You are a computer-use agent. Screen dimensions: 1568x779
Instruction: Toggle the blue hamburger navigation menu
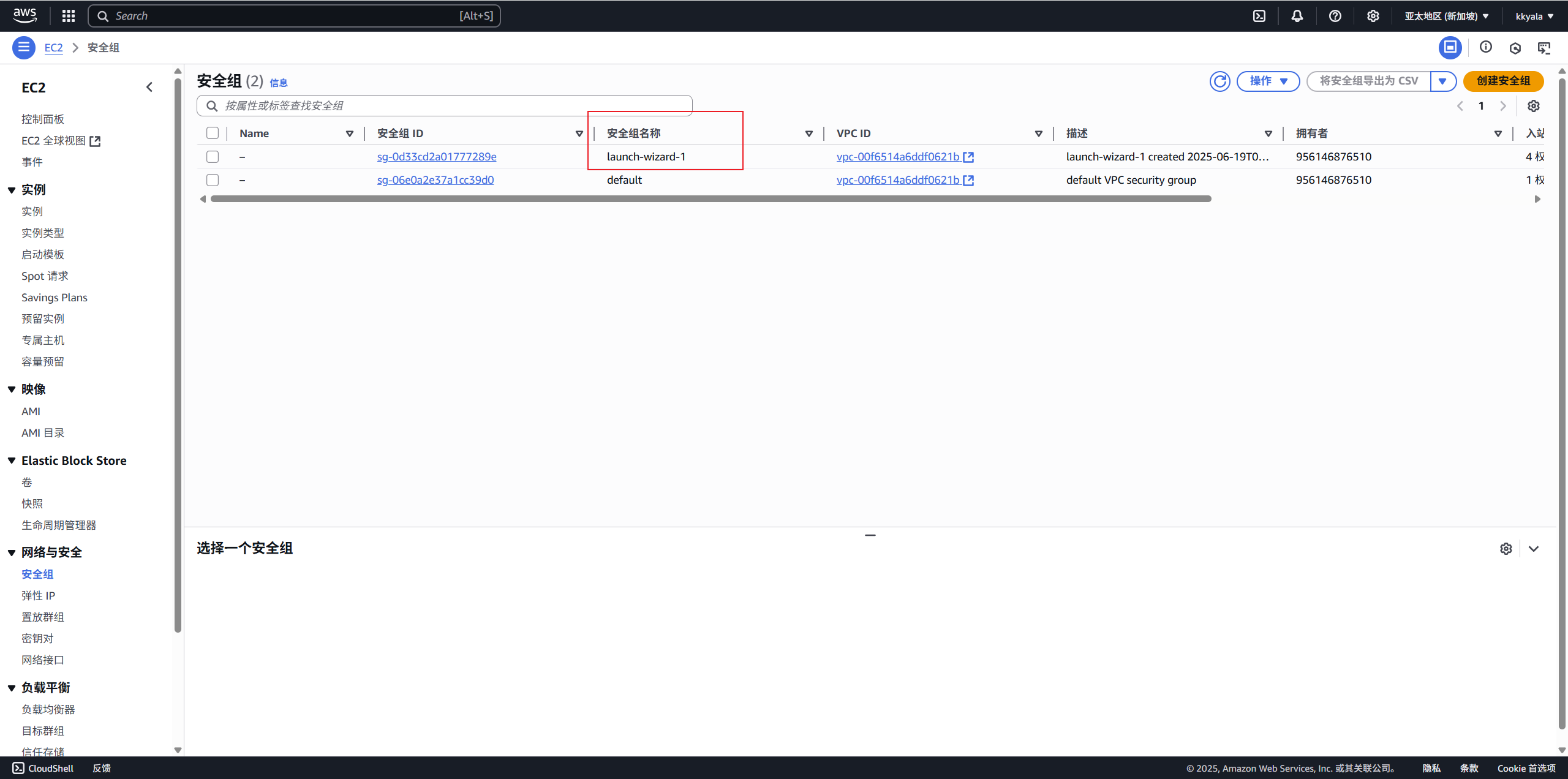[x=24, y=47]
